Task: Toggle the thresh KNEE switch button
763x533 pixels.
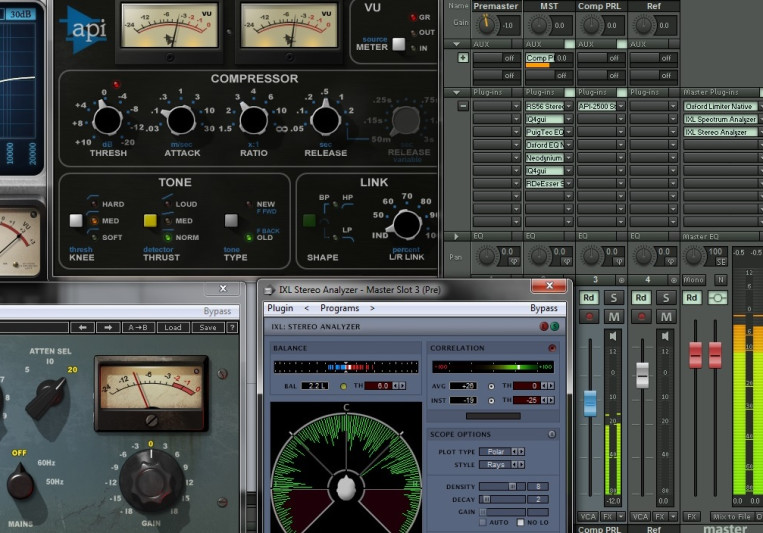Action: [x=76, y=221]
